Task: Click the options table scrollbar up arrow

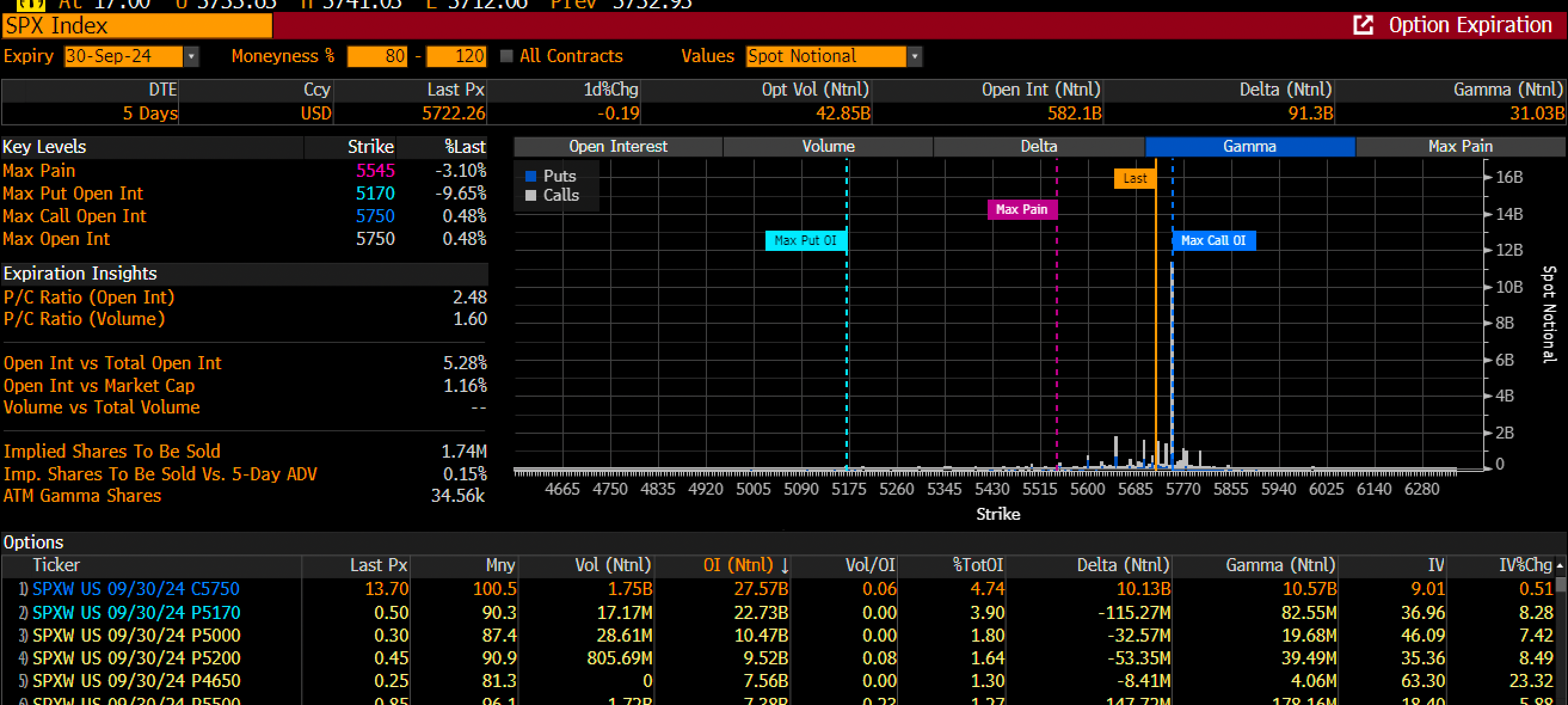Action: [1560, 566]
